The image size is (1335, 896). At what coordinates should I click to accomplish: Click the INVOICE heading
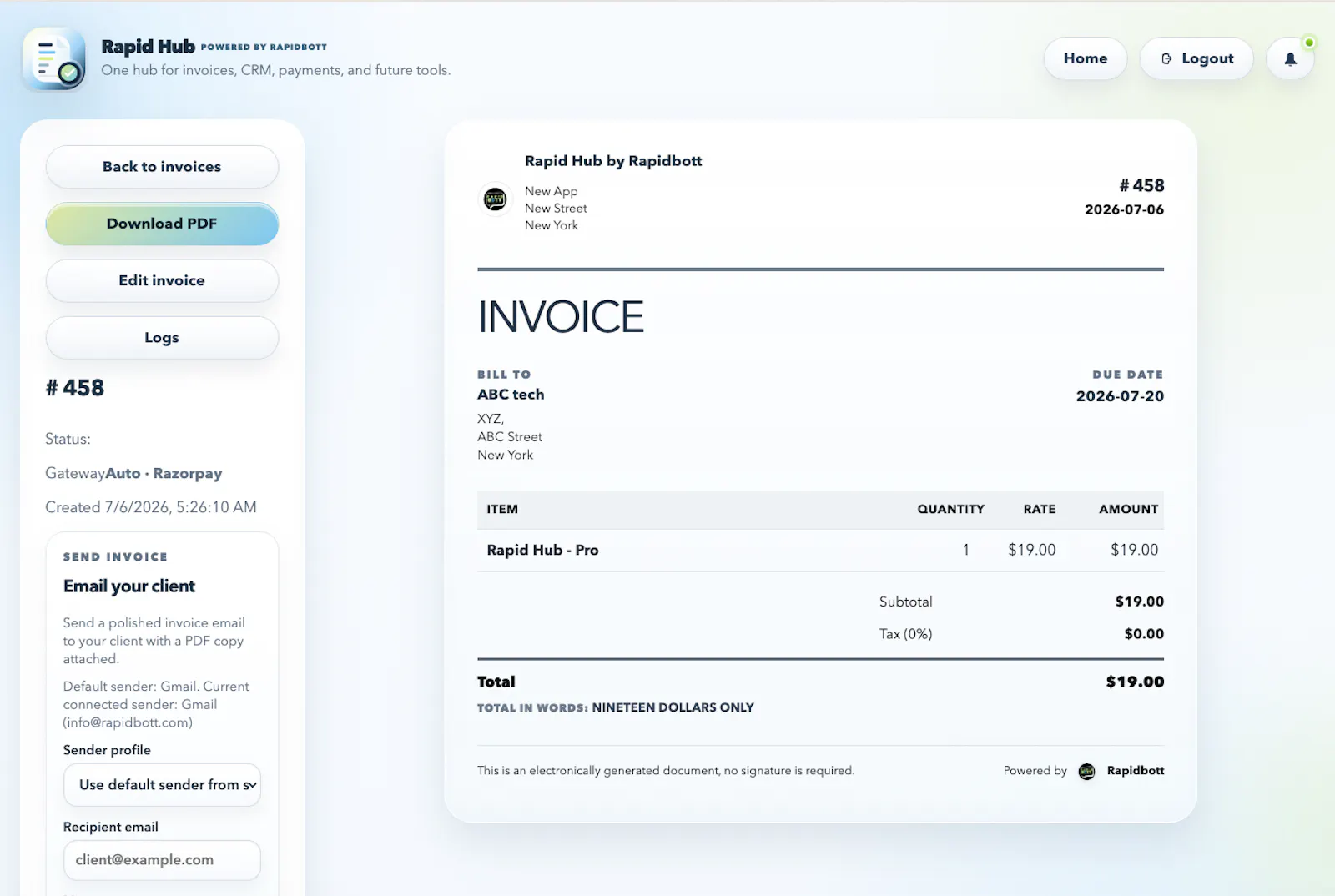click(561, 317)
